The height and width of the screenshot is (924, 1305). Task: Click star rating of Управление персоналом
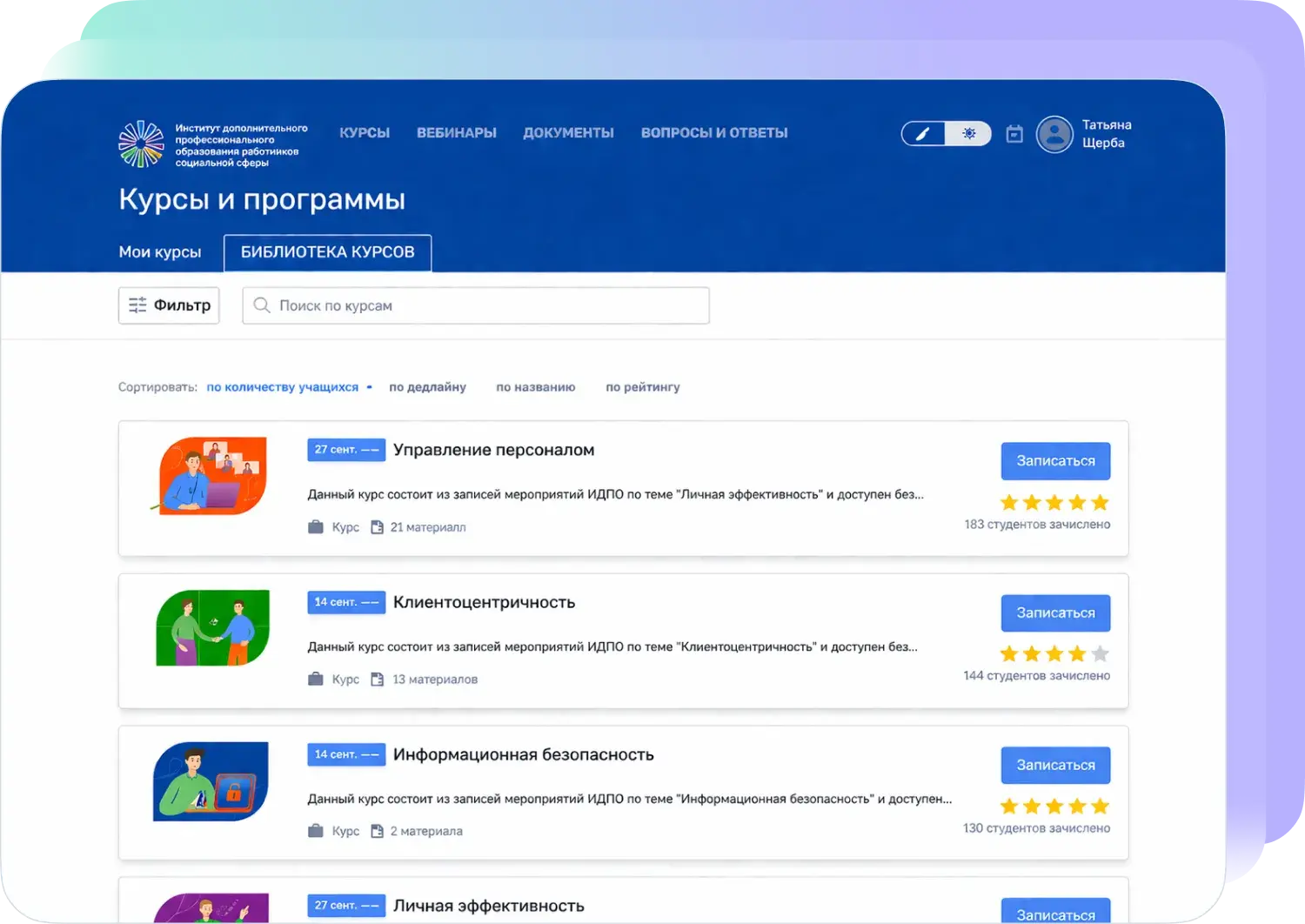point(1054,502)
